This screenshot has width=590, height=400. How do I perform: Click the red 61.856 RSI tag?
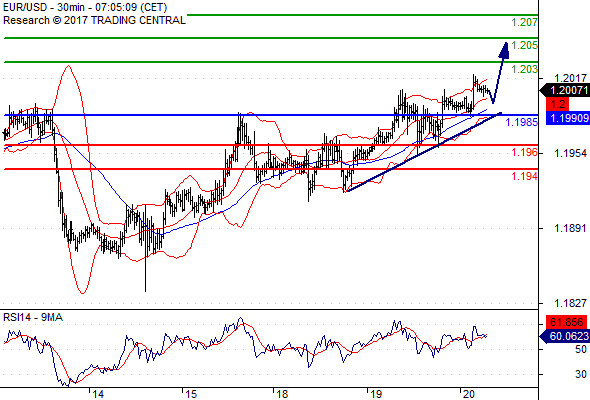(566, 322)
